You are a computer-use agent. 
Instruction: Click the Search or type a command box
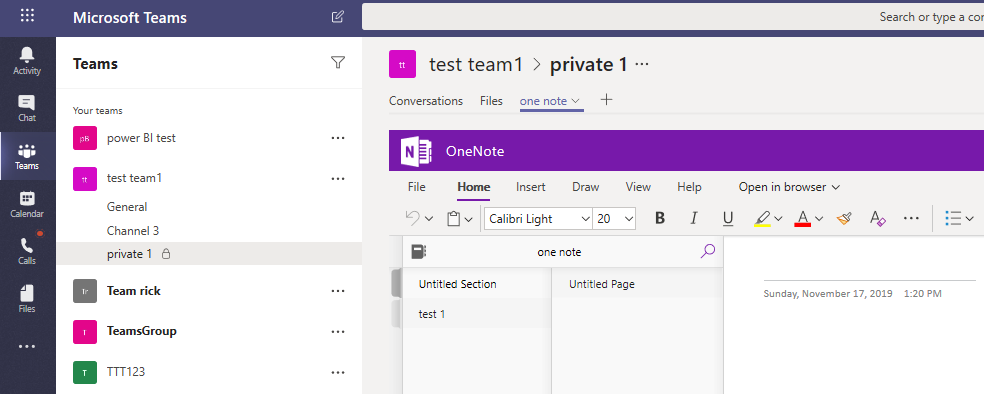pyautogui.click(x=673, y=17)
